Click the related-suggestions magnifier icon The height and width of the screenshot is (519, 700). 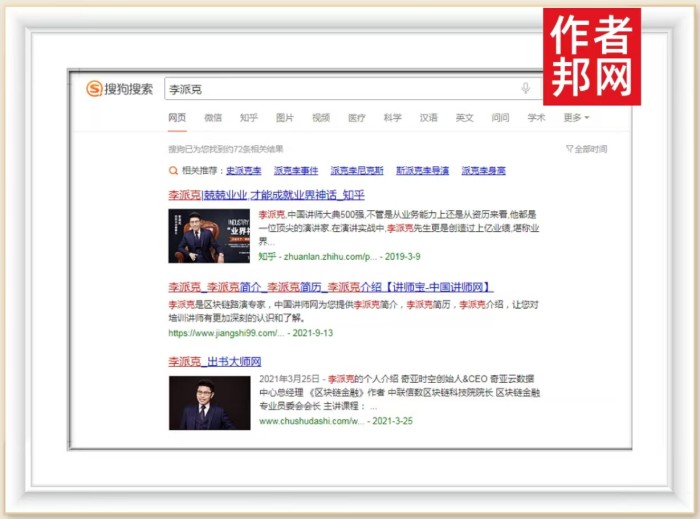pos(173,170)
